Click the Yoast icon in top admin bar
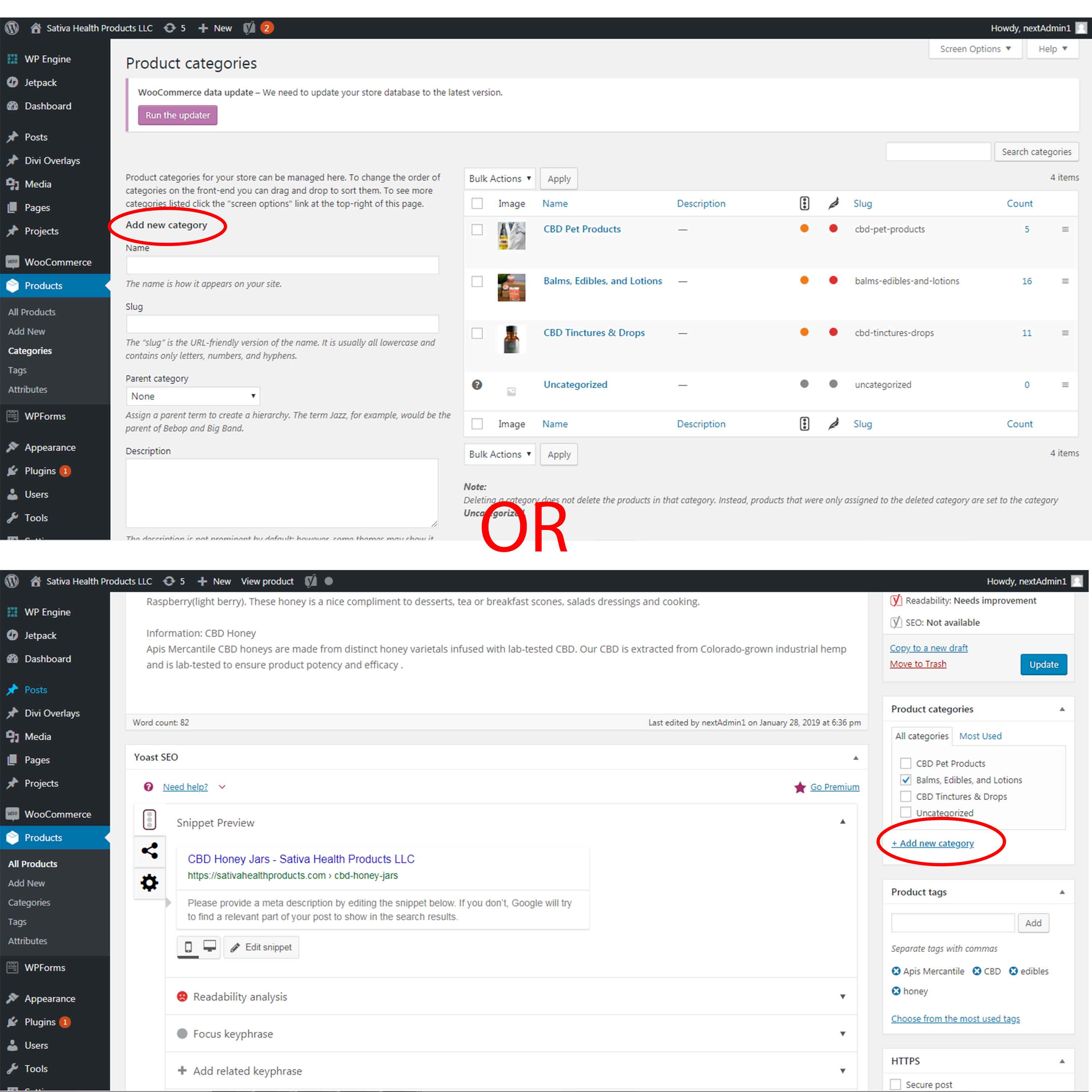 point(249,28)
